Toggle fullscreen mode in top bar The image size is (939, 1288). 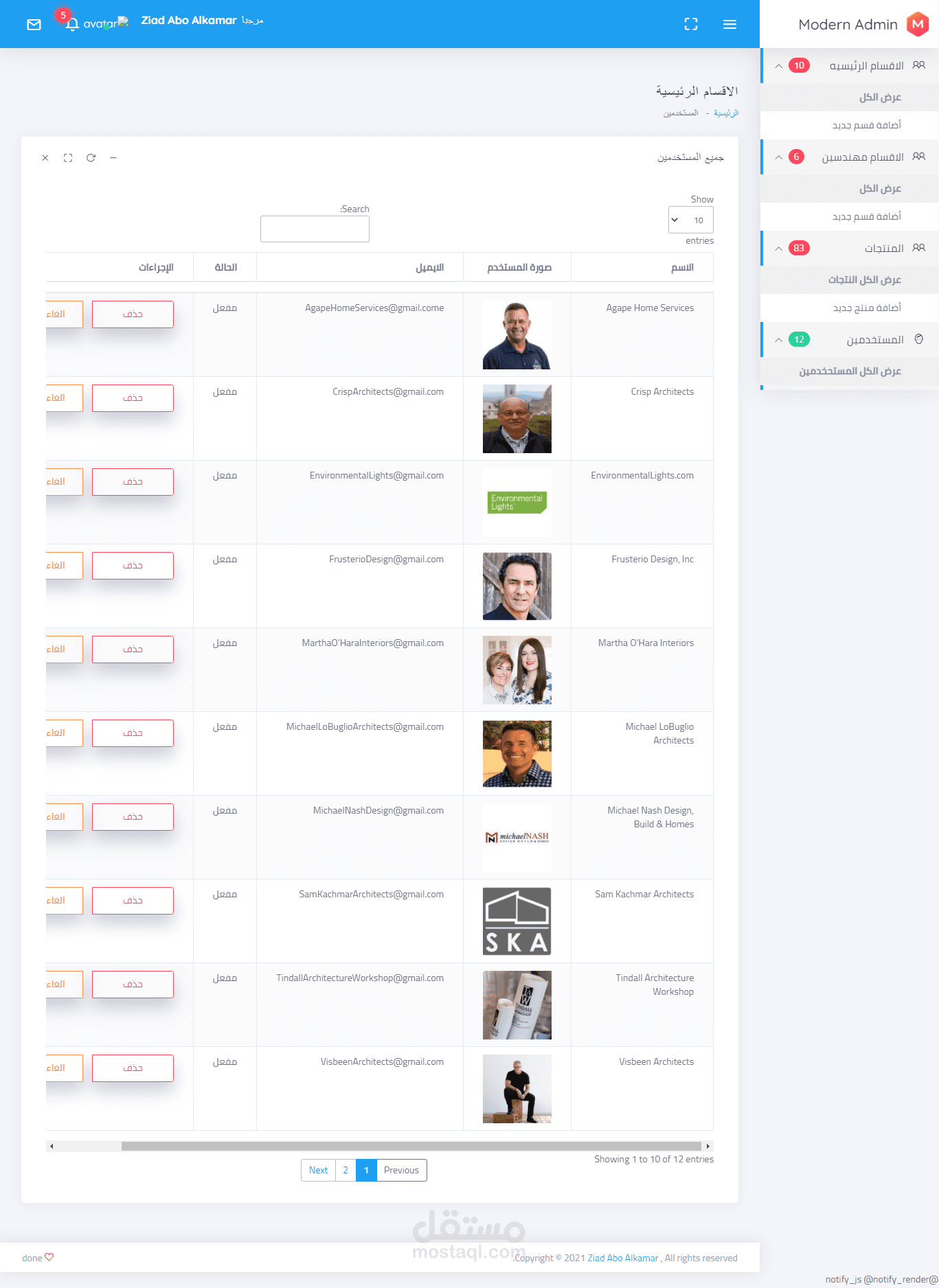(x=691, y=25)
